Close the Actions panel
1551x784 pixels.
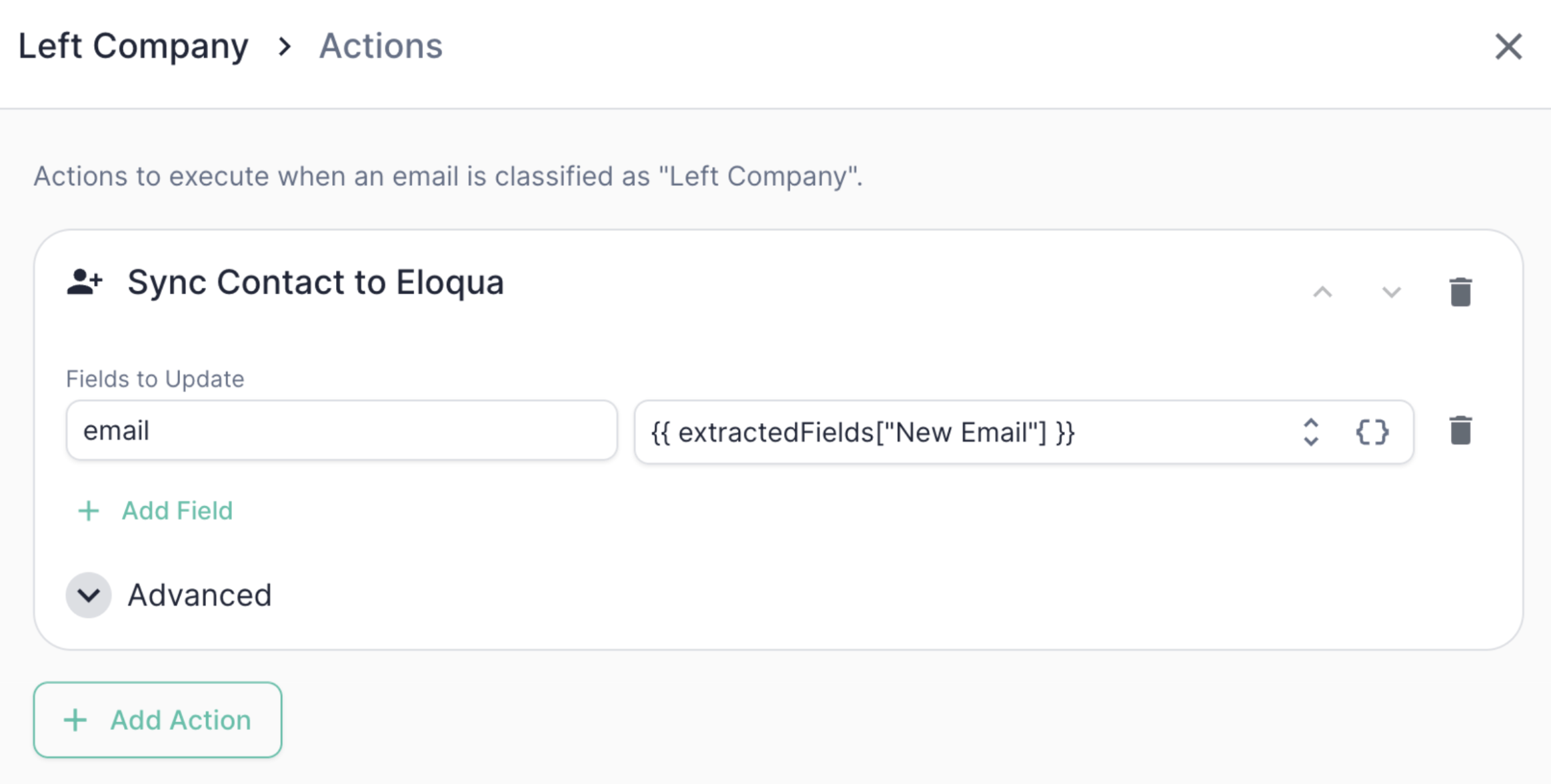tap(1508, 47)
